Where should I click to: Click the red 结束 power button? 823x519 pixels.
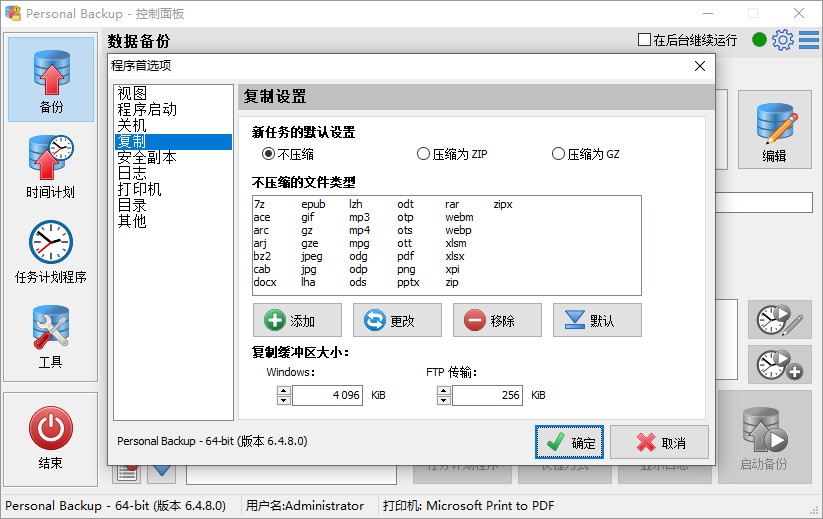pos(51,439)
